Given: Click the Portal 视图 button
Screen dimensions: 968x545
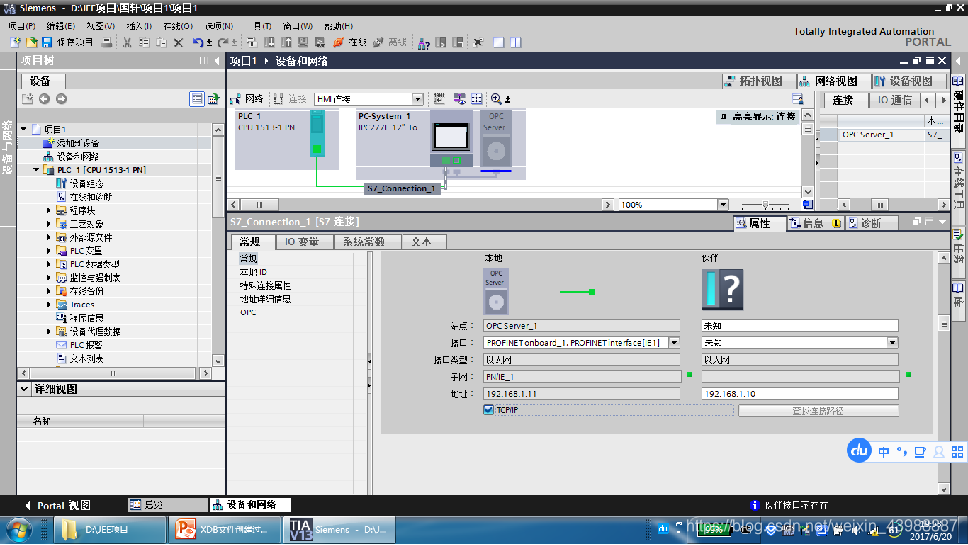Looking at the screenshot, I should [58, 505].
